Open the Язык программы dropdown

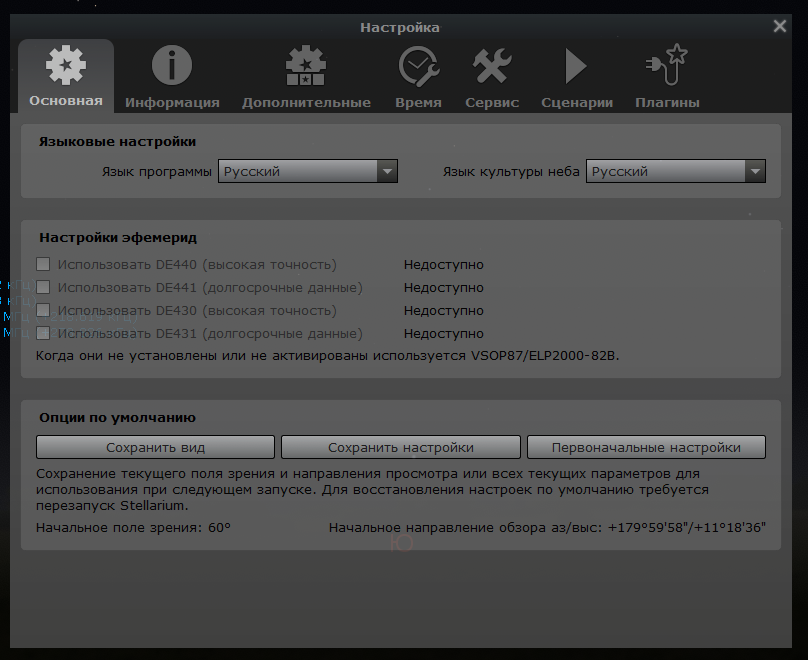coord(308,171)
